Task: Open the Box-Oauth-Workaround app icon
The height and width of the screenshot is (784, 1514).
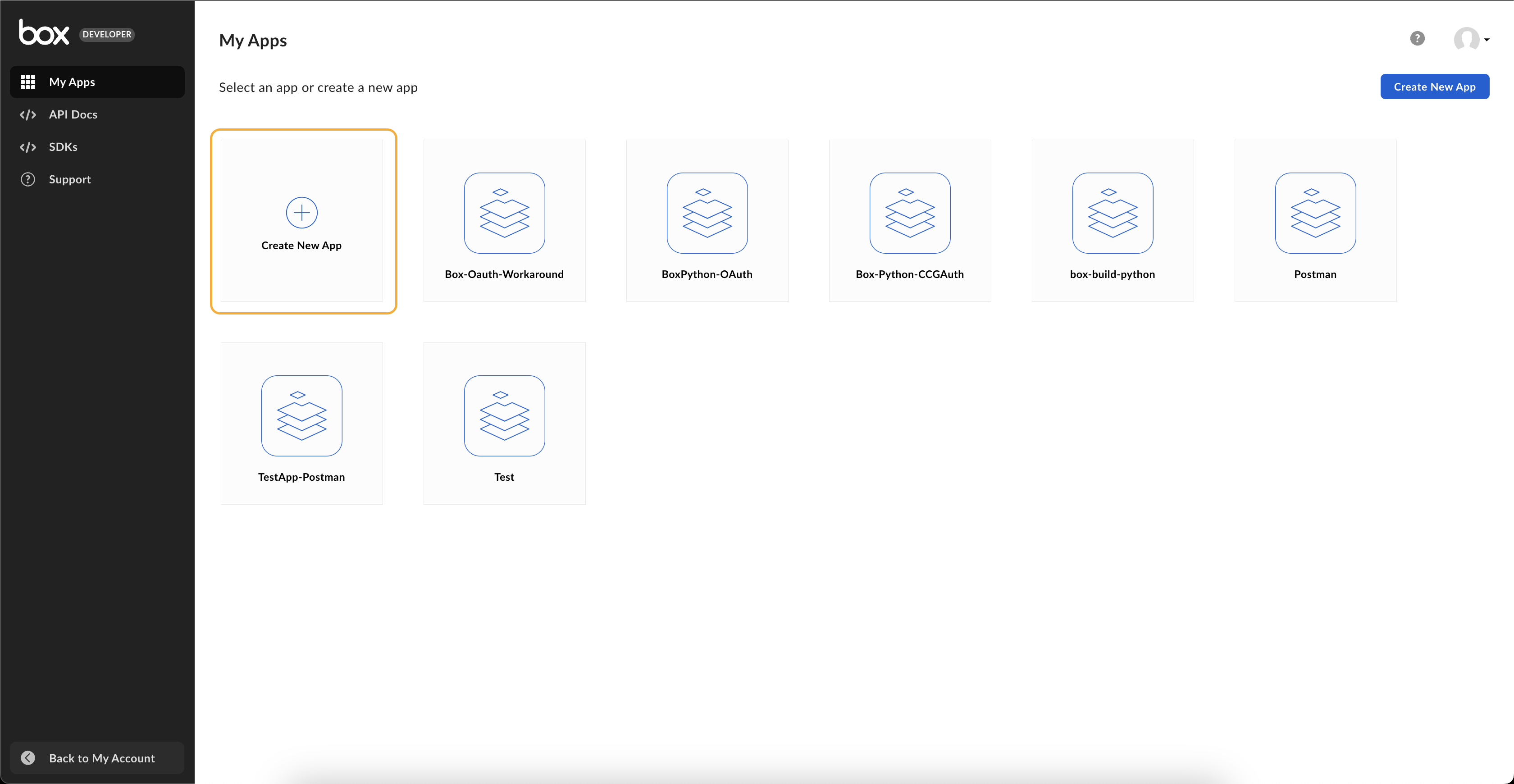Action: (504, 213)
